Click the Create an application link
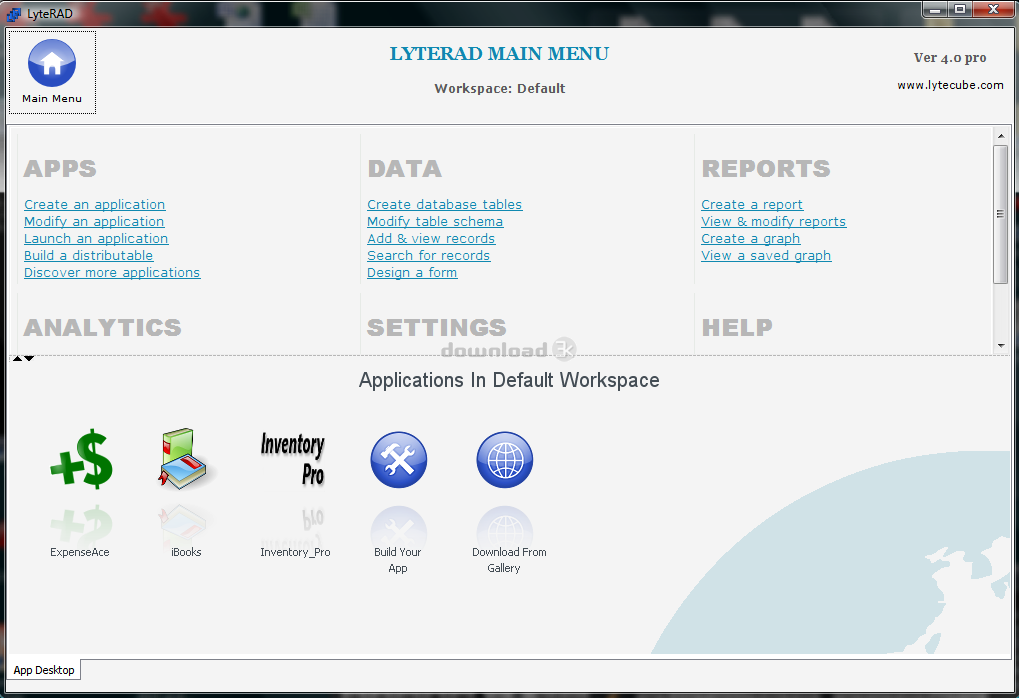This screenshot has height=698, width=1019. click(x=94, y=205)
